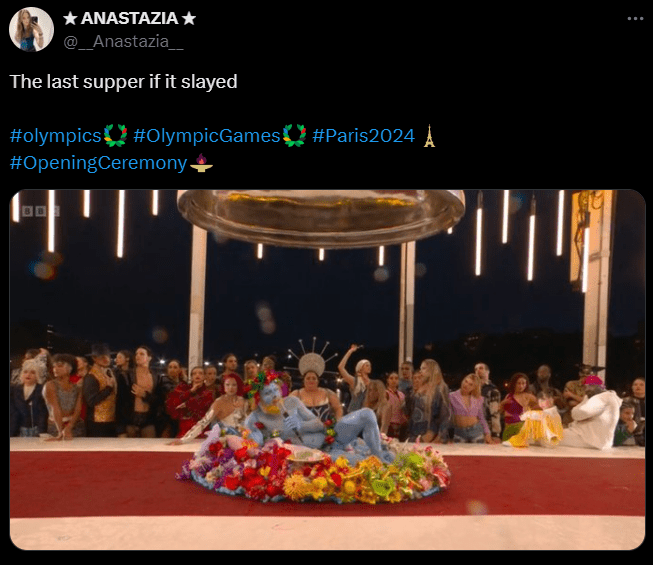Screen dimensions: 653x565
Task: Open the three-dot more options menu
Action: point(635,18)
